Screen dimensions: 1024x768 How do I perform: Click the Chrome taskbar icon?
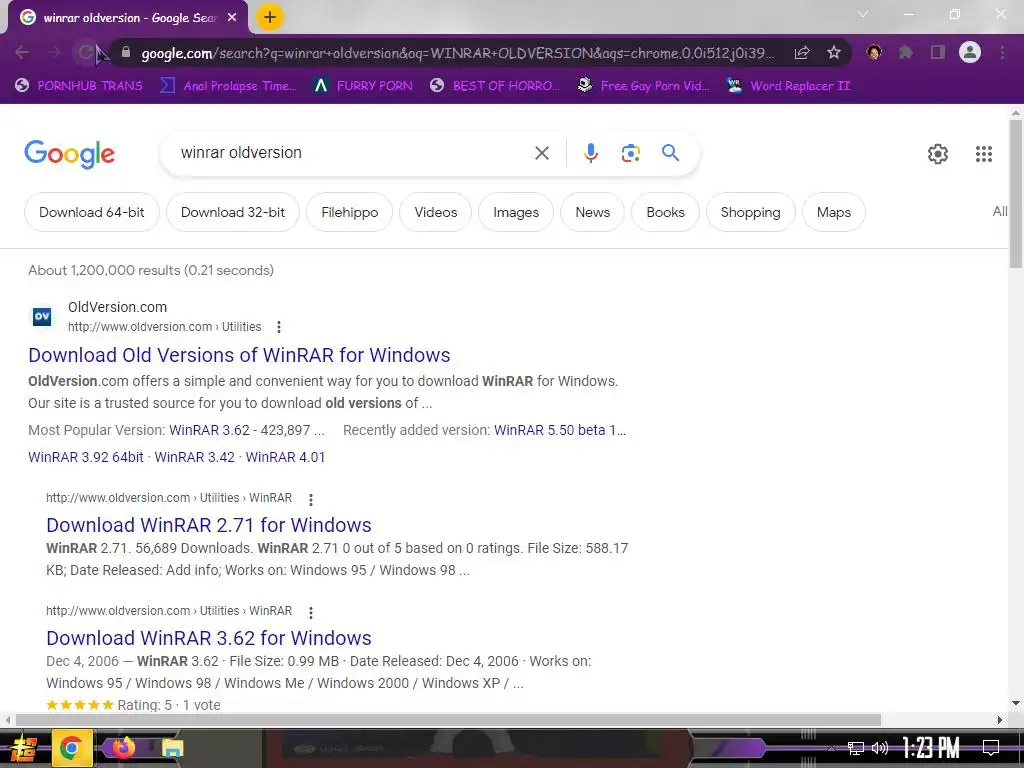(71, 748)
